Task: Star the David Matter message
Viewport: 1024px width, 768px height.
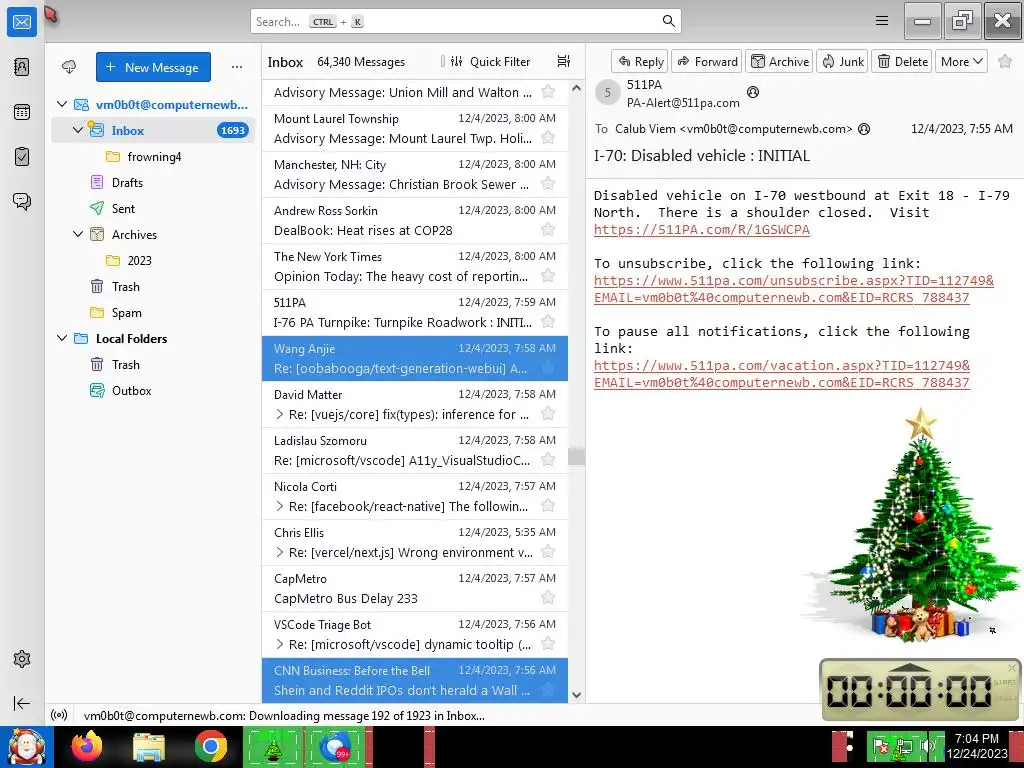Action: pyautogui.click(x=548, y=414)
